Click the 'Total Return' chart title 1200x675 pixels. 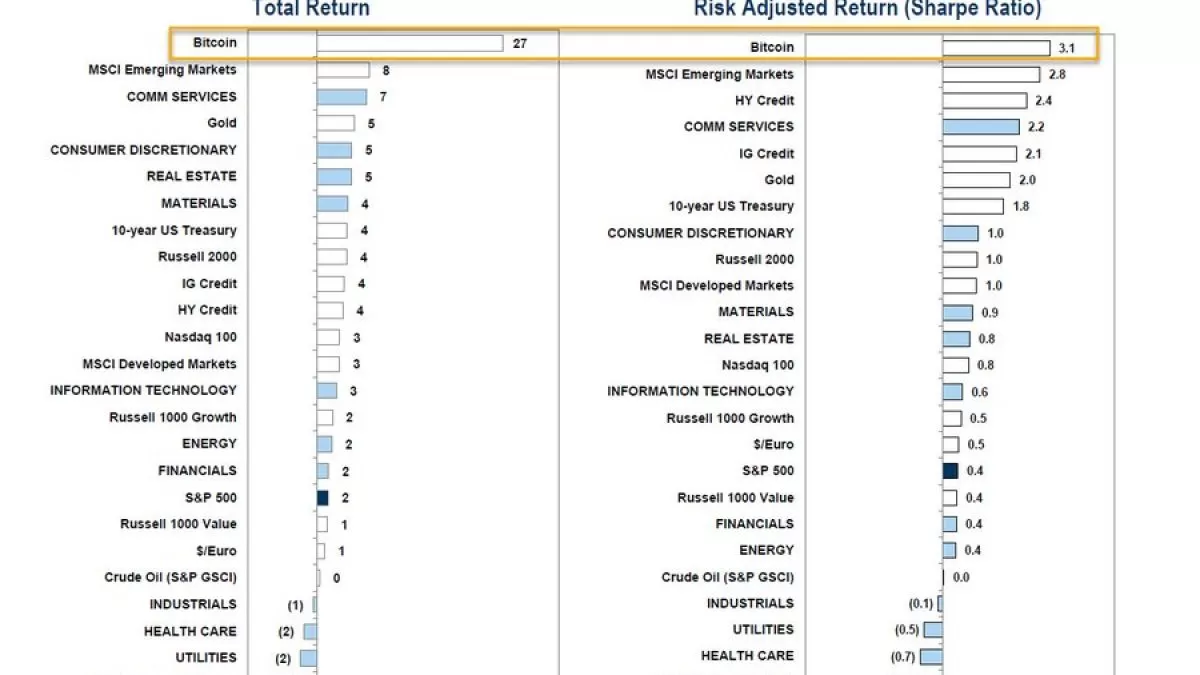point(311,9)
